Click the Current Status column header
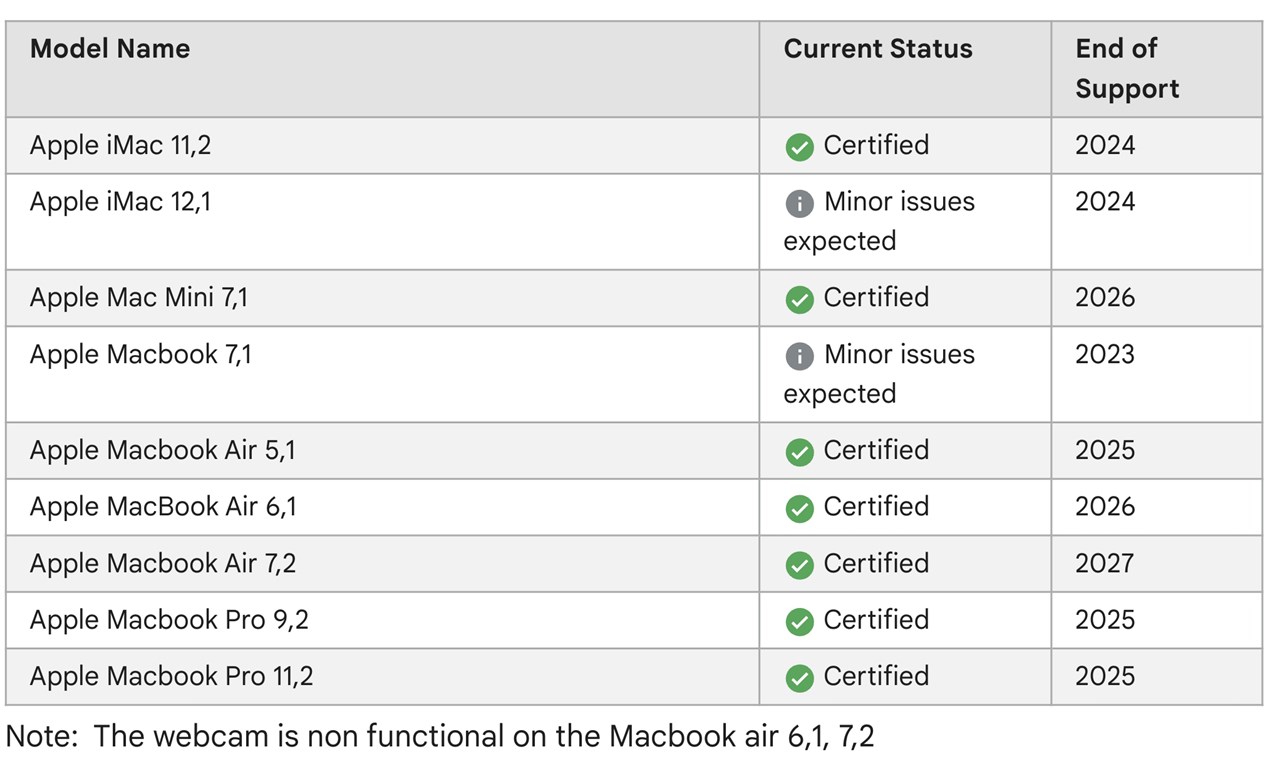1280x779 pixels. (877, 49)
